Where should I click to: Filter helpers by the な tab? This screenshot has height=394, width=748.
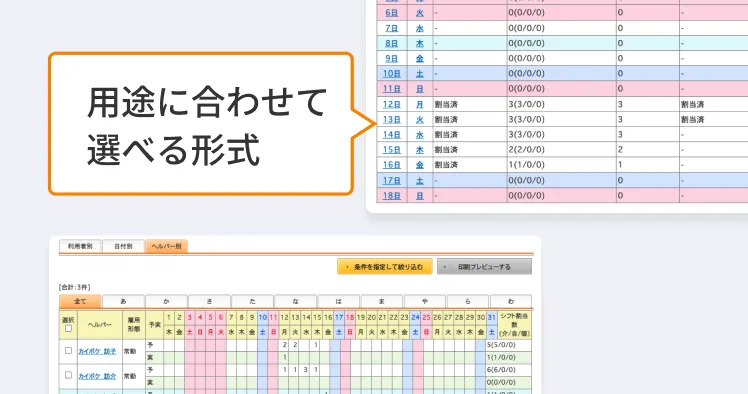(x=296, y=301)
